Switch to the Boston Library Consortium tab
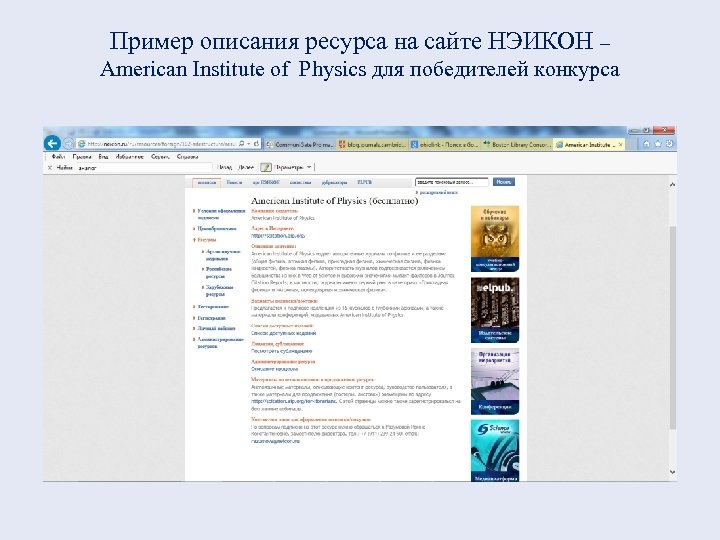 pos(517,144)
